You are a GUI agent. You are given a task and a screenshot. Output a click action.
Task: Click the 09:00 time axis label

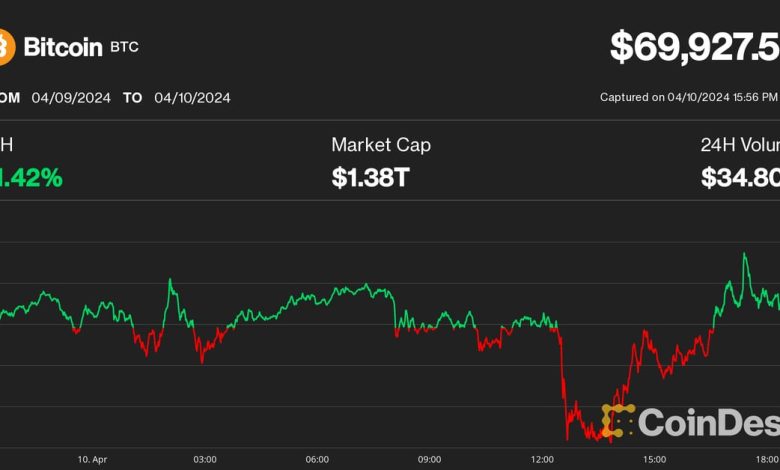pyautogui.click(x=429, y=459)
